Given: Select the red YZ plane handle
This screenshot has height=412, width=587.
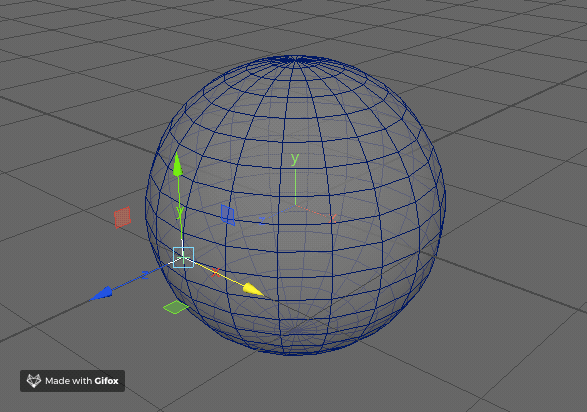Looking at the screenshot, I should pyautogui.click(x=122, y=217).
